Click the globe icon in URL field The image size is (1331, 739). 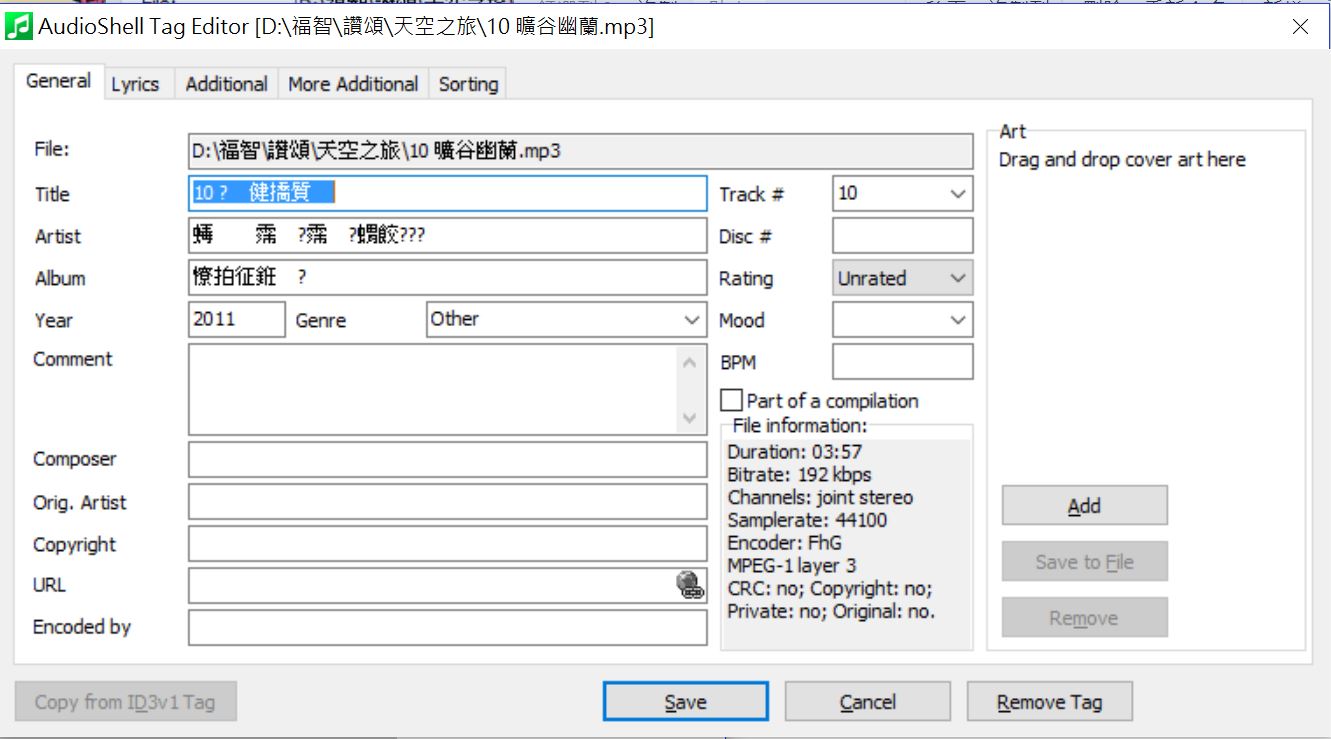[690, 585]
